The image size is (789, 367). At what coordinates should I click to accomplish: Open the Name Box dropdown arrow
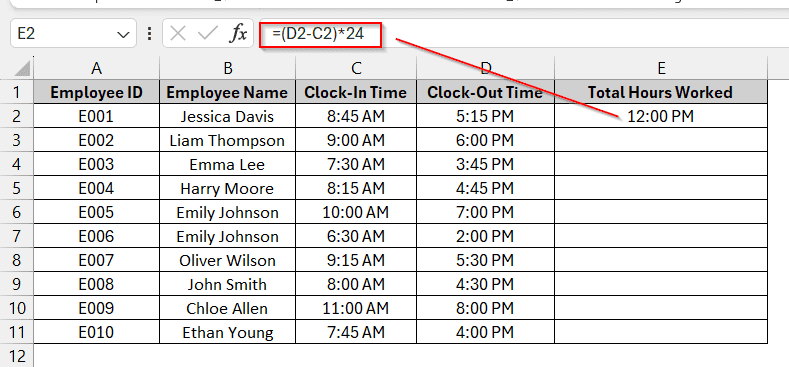click(123, 34)
